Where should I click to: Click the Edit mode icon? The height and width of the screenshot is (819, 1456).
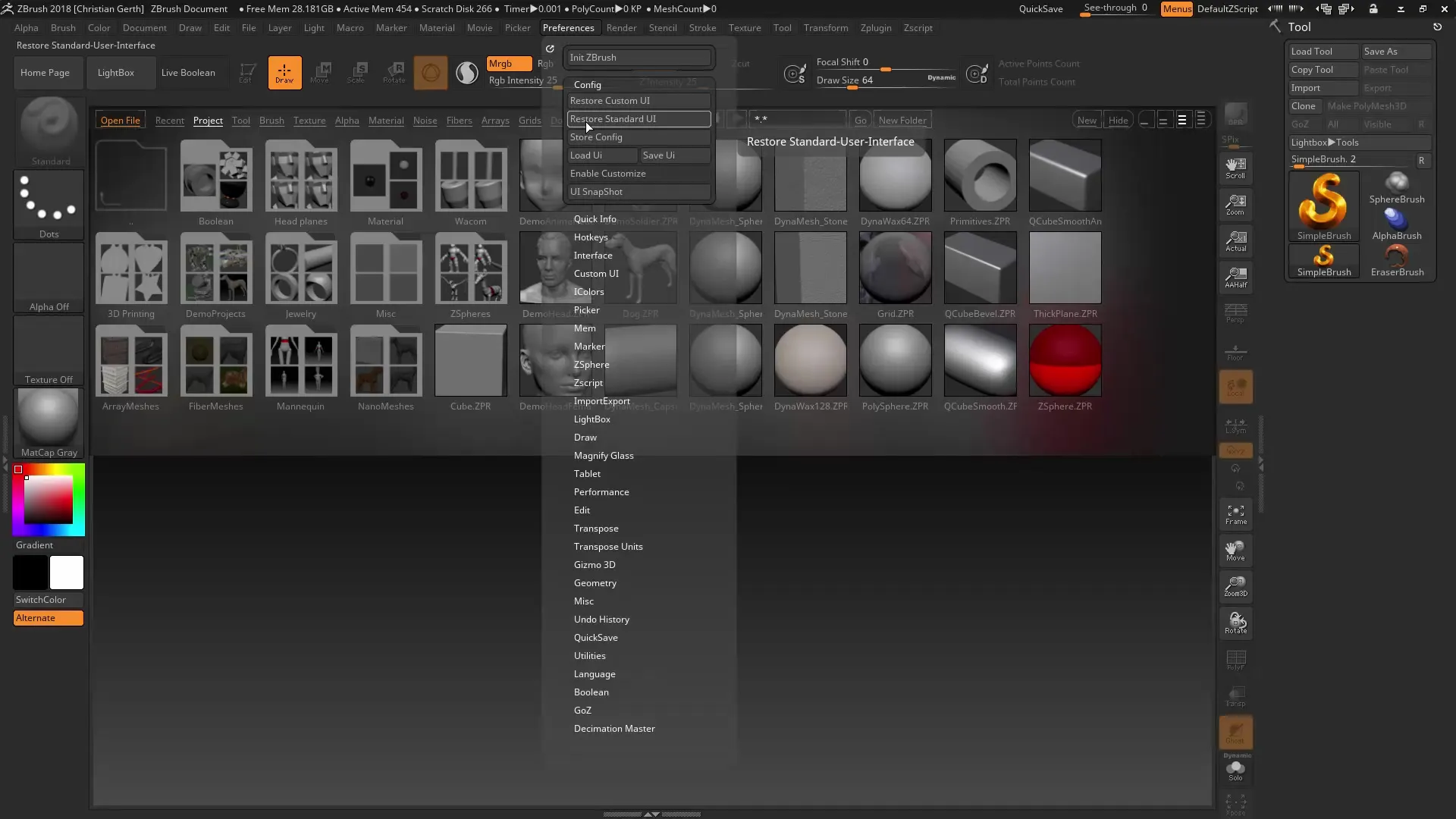coord(246,73)
